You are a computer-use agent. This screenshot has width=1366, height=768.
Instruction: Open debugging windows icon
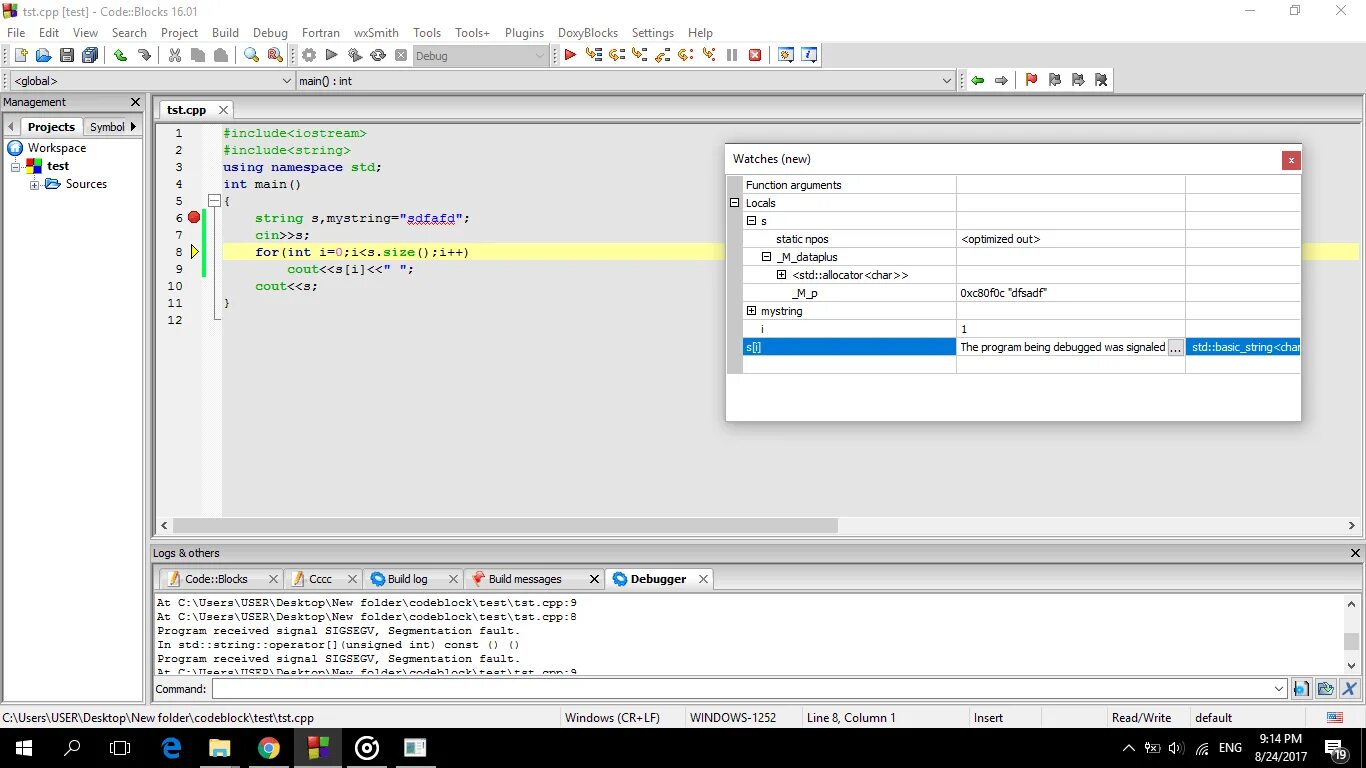pos(786,56)
